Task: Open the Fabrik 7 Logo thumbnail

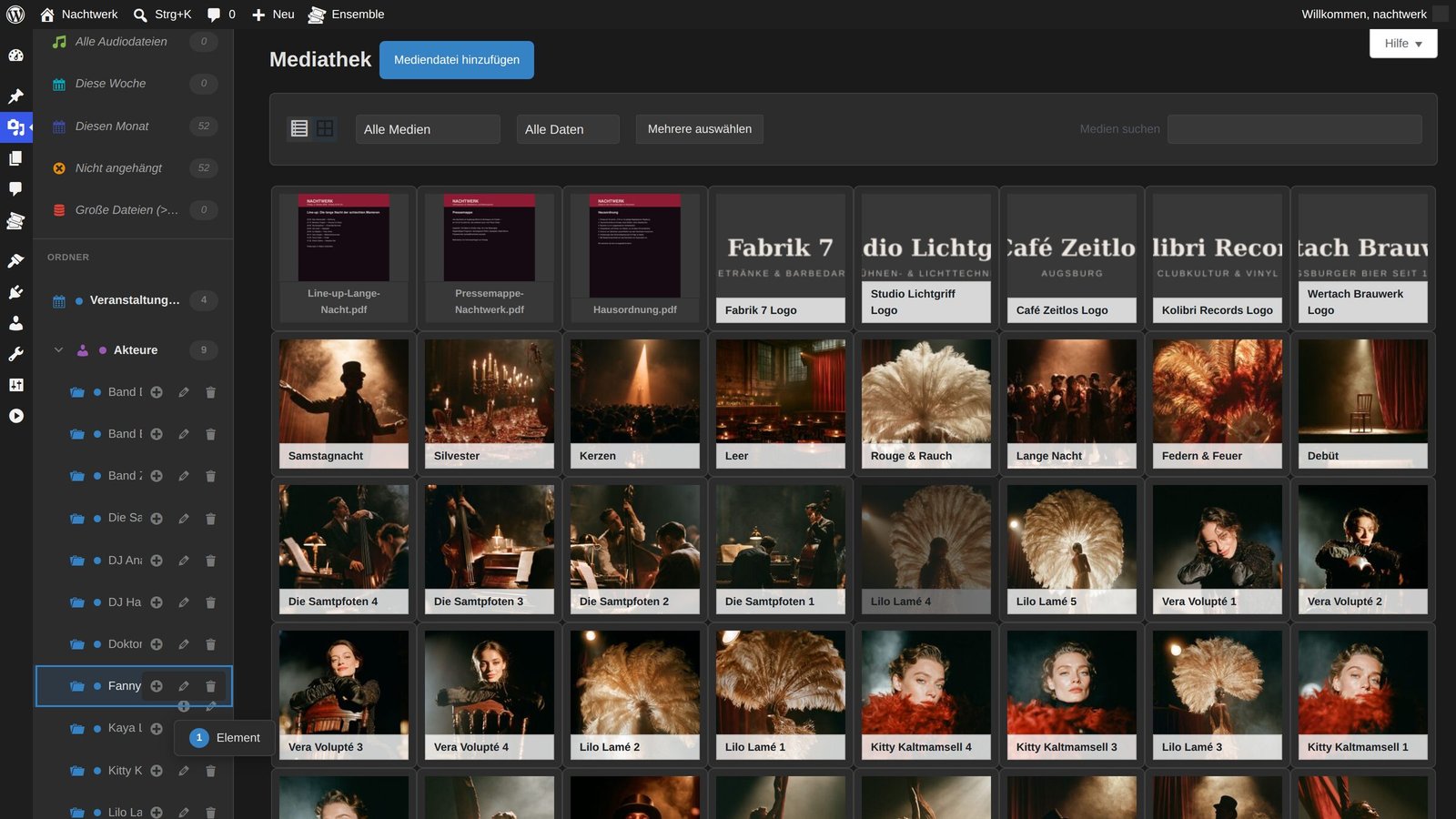Action: pos(781,258)
